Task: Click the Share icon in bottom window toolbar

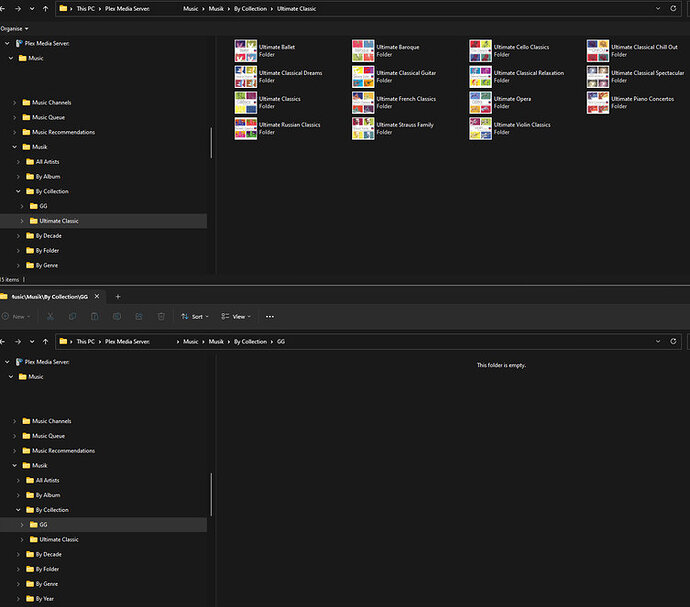Action: coord(139,316)
